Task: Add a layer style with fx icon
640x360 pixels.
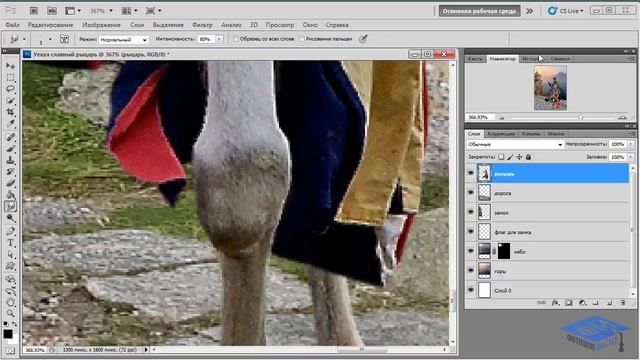Action: (555, 303)
